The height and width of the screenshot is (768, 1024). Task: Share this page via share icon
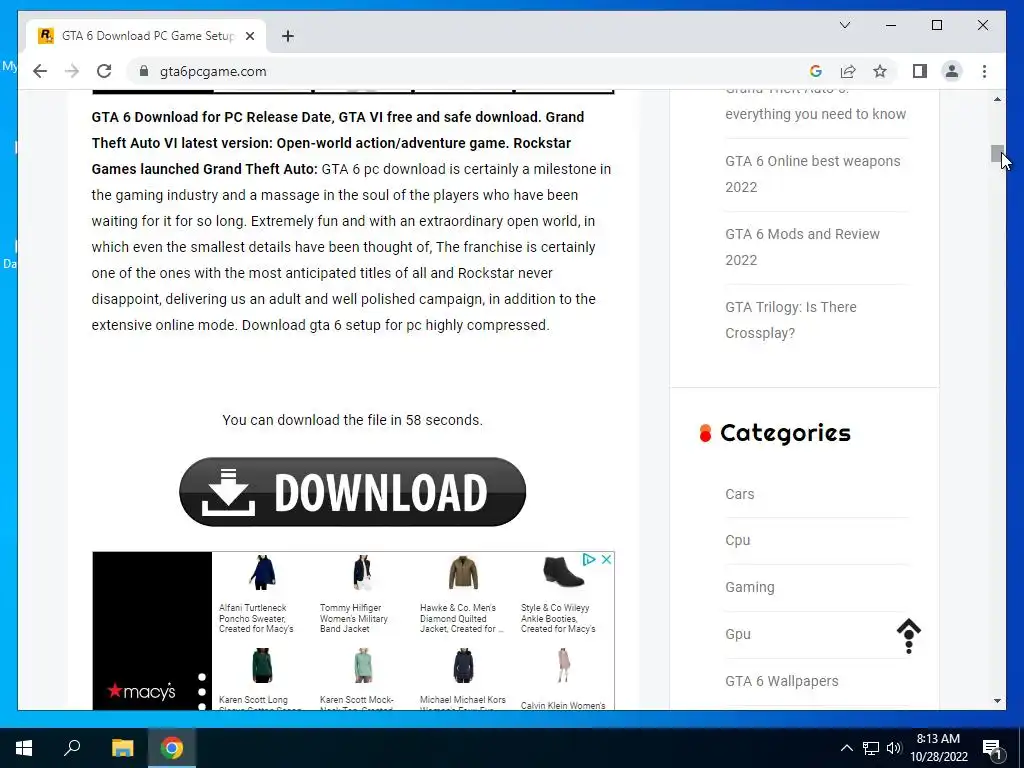pos(848,71)
